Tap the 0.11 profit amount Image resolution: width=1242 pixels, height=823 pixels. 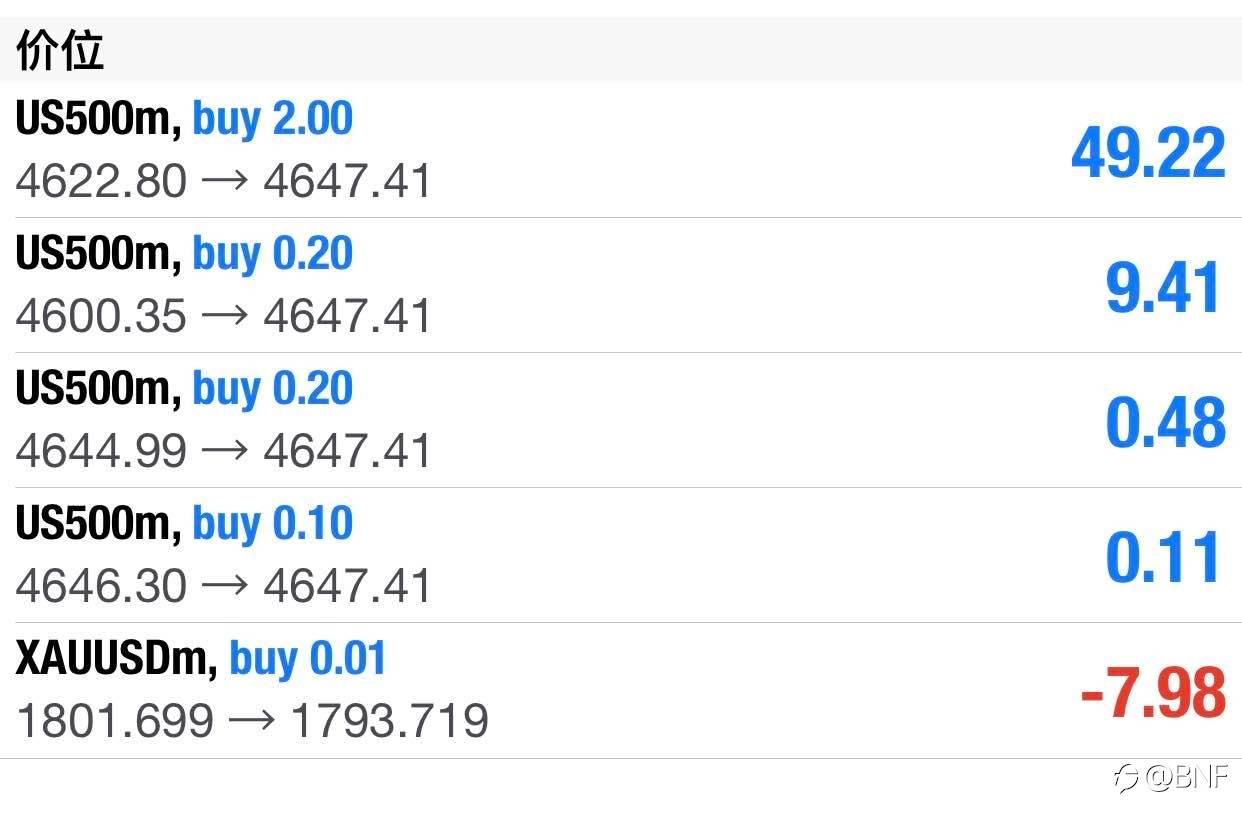pyautogui.click(x=1165, y=558)
